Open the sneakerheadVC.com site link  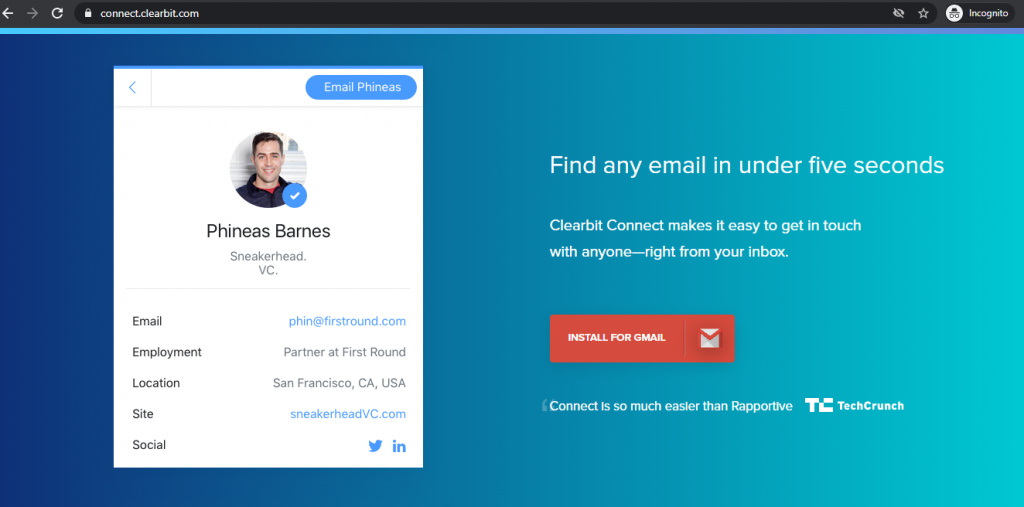click(348, 414)
